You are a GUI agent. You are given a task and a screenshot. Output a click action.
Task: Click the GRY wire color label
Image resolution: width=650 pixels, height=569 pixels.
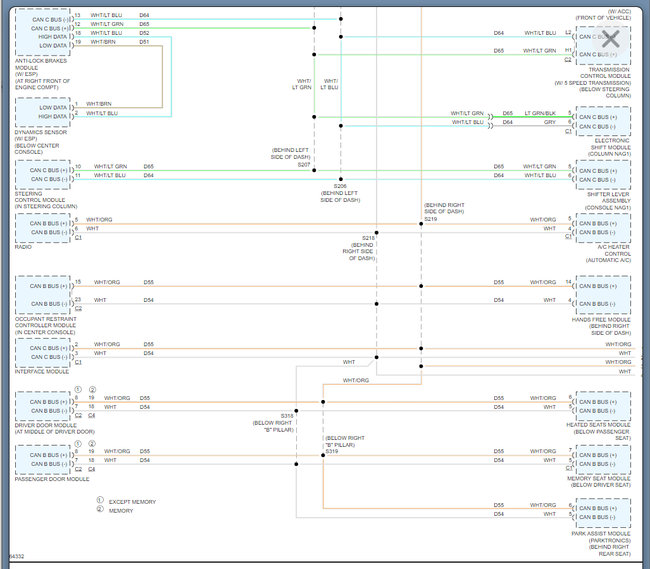pos(550,122)
